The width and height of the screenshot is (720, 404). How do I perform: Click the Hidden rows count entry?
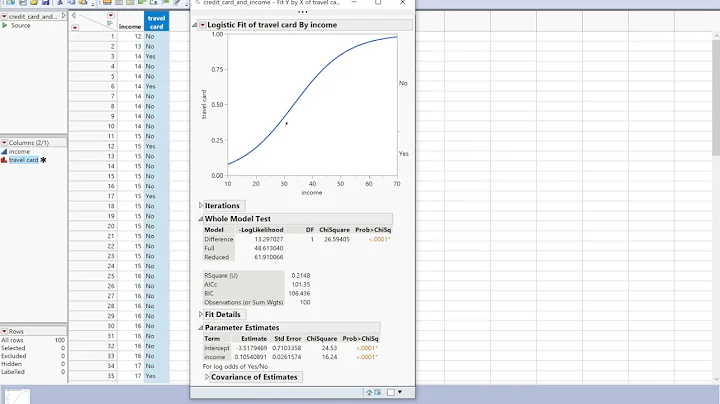point(33,364)
